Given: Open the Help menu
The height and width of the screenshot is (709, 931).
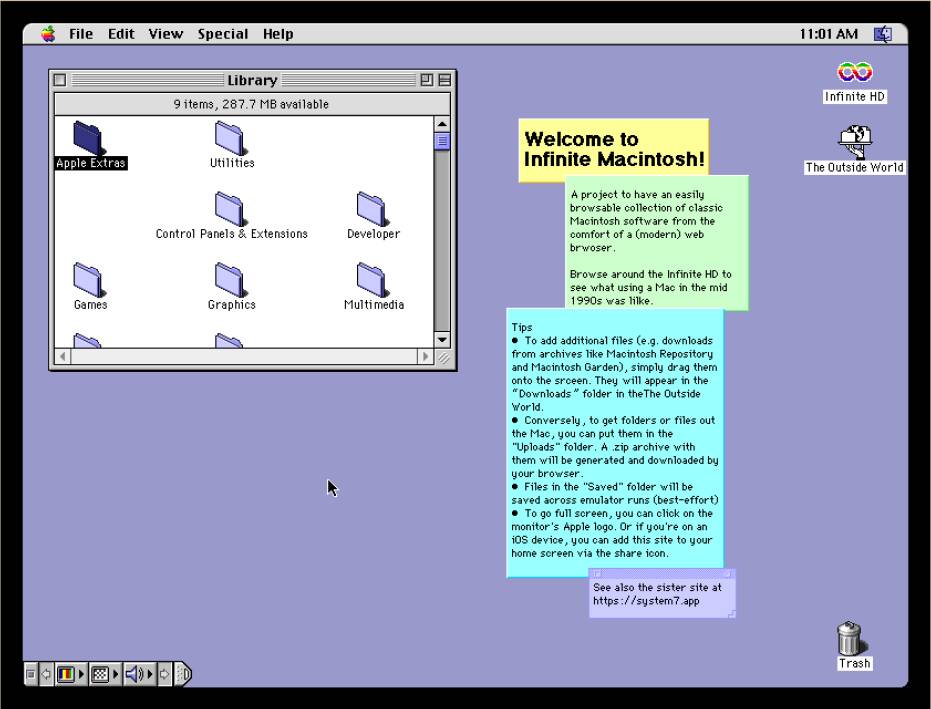Looking at the screenshot, I should pyautogui.click(x=278, y=33).
